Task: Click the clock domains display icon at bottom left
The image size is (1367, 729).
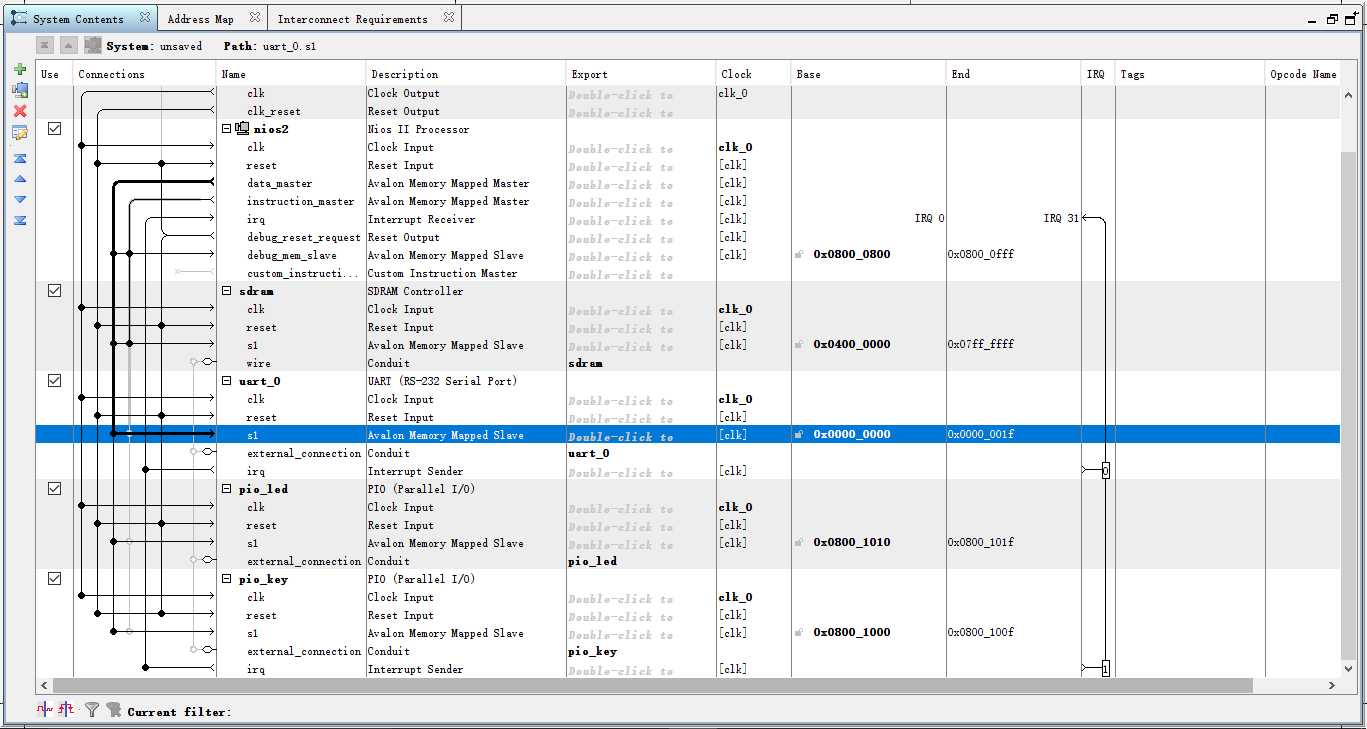Action: [45, 709]
